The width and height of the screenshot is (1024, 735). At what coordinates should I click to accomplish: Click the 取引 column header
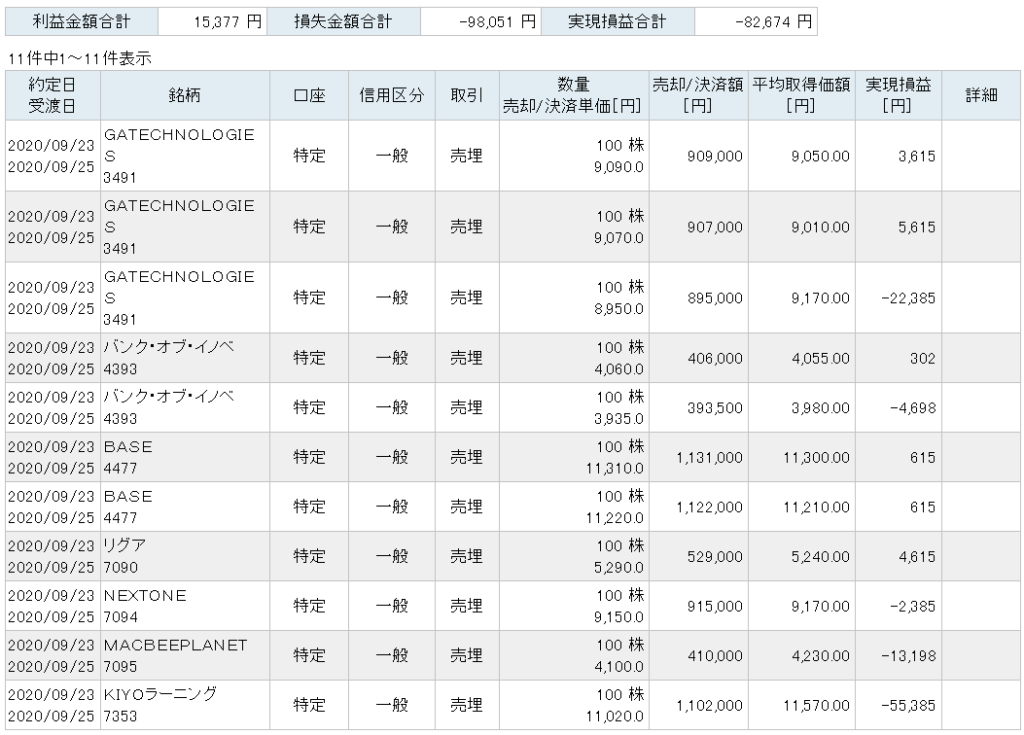point(467,95)
